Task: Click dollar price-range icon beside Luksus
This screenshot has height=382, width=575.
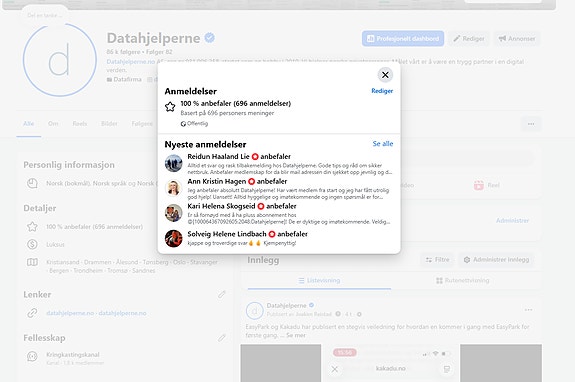Action: [32, 244]
